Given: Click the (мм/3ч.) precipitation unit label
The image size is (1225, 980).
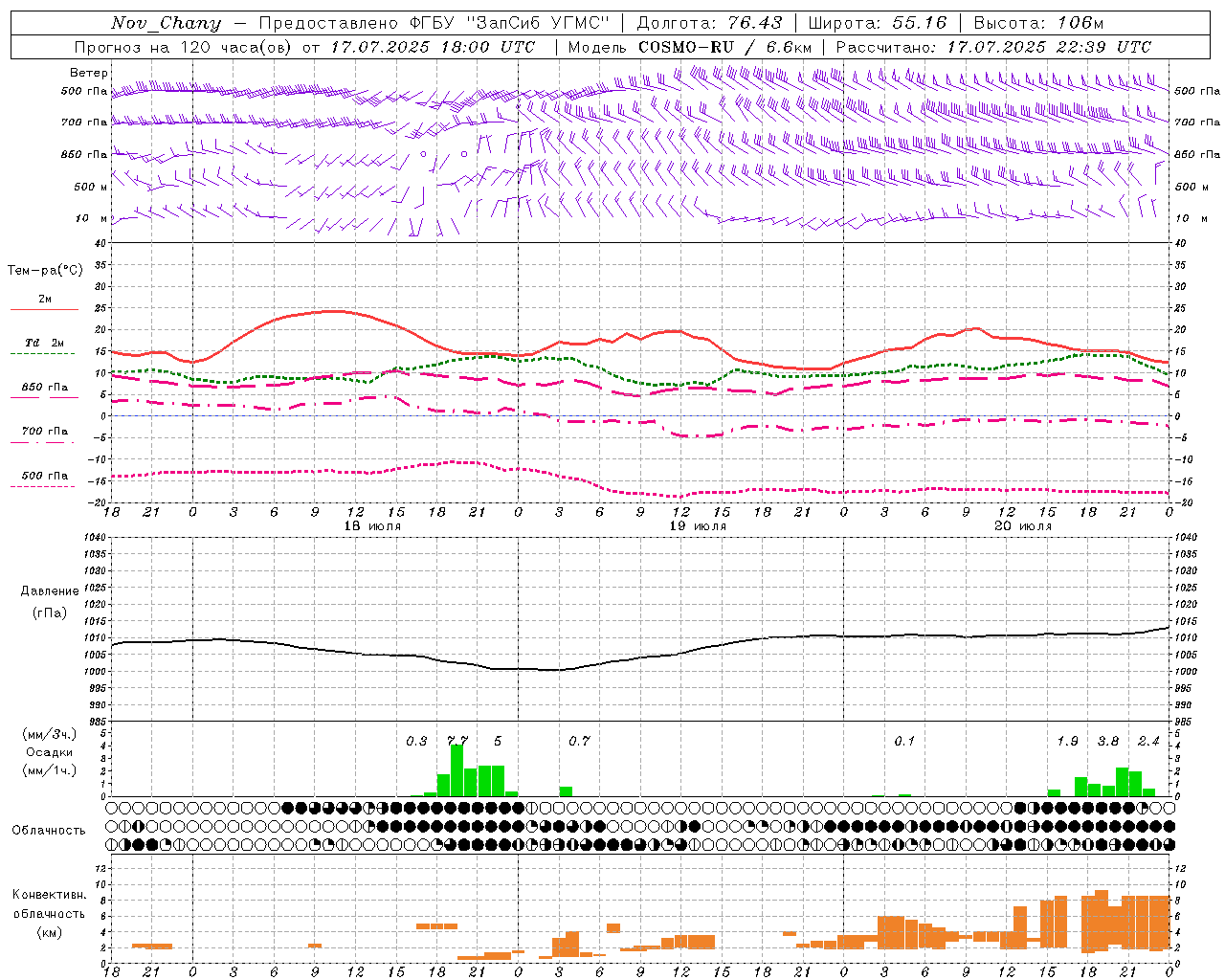Looking at the screenshot, I should pyautogui.click(x=51, y=734).
